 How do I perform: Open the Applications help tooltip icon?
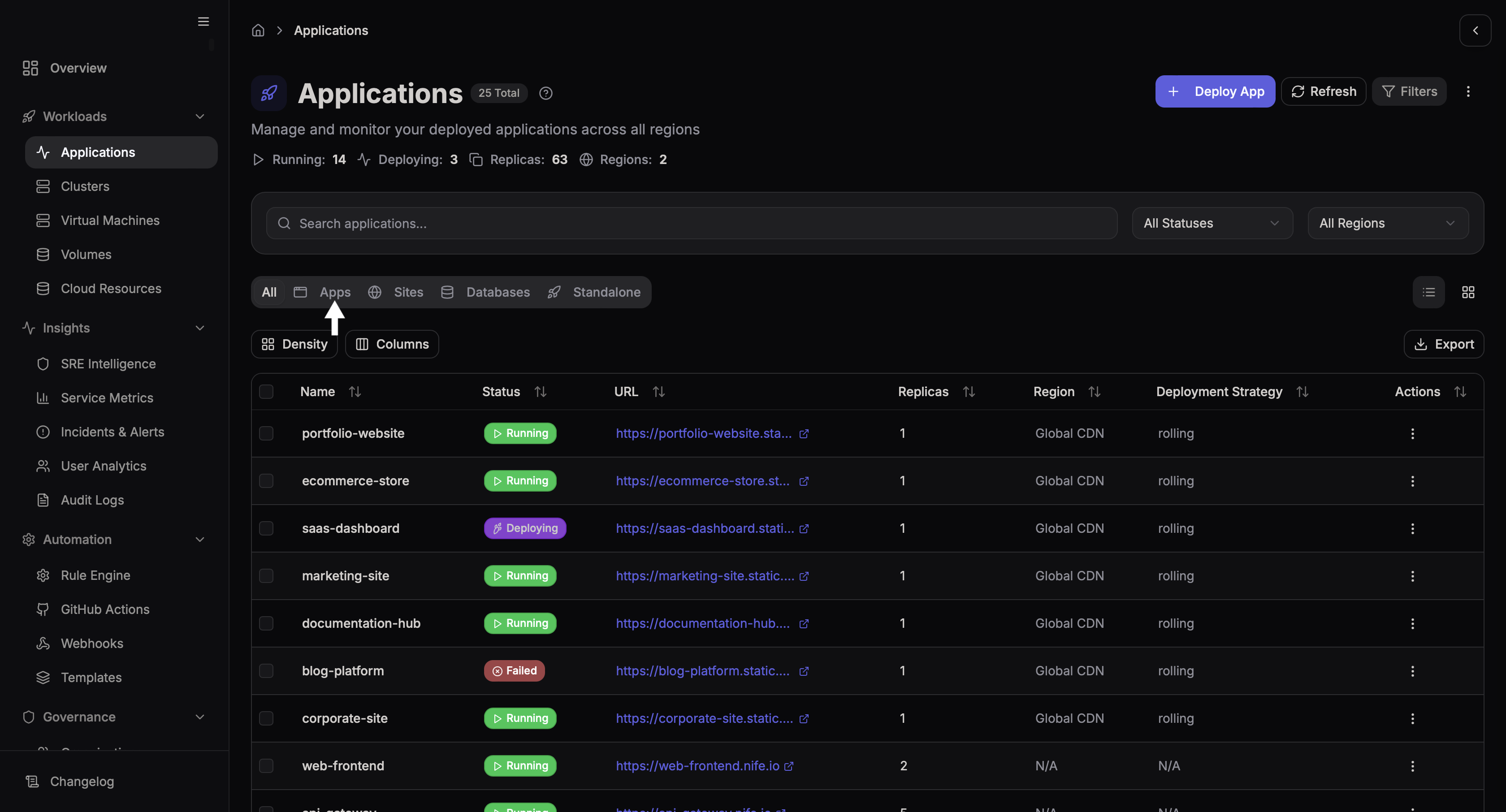pos(545,93)
